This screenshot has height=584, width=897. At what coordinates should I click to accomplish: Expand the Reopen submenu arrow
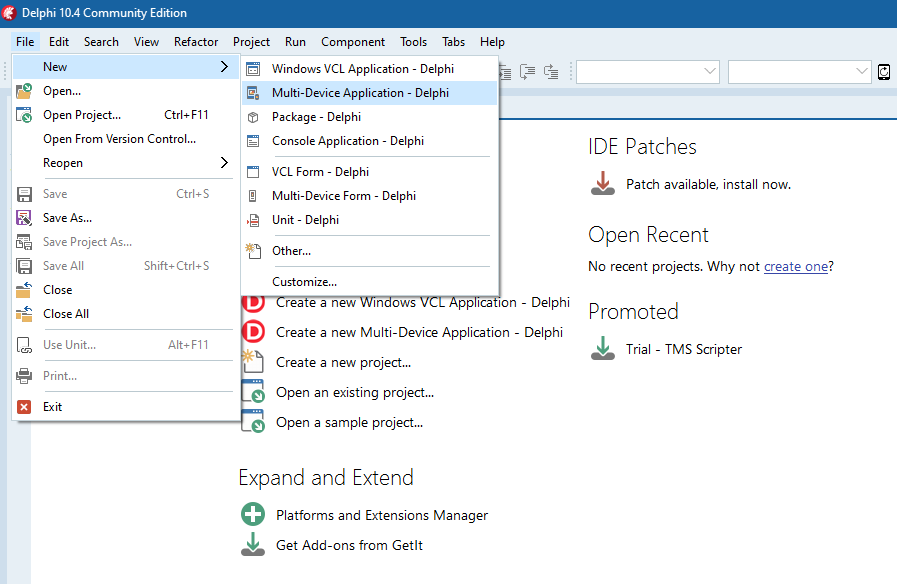point(224,163)
